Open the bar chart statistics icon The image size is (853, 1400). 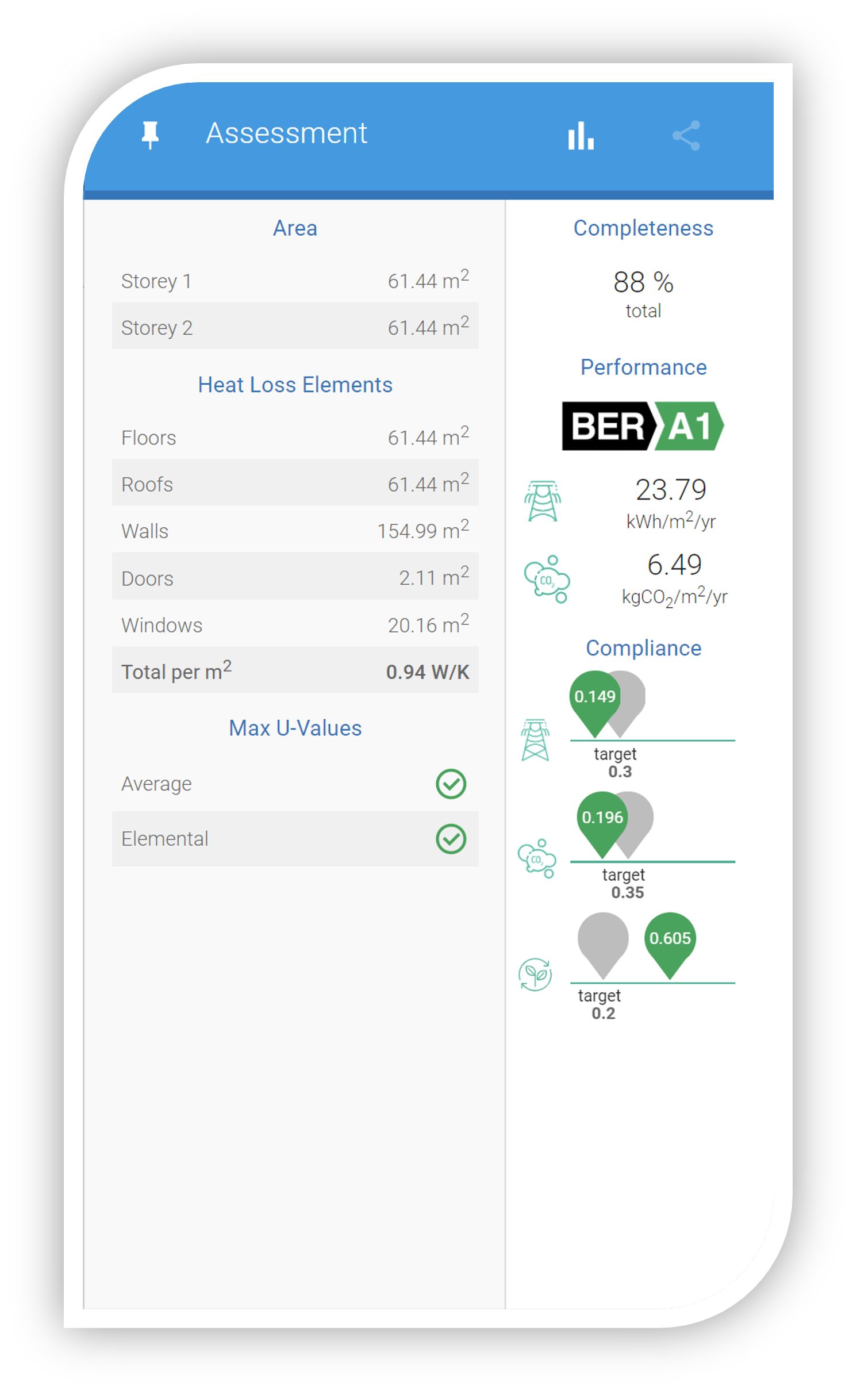point(581,136)
